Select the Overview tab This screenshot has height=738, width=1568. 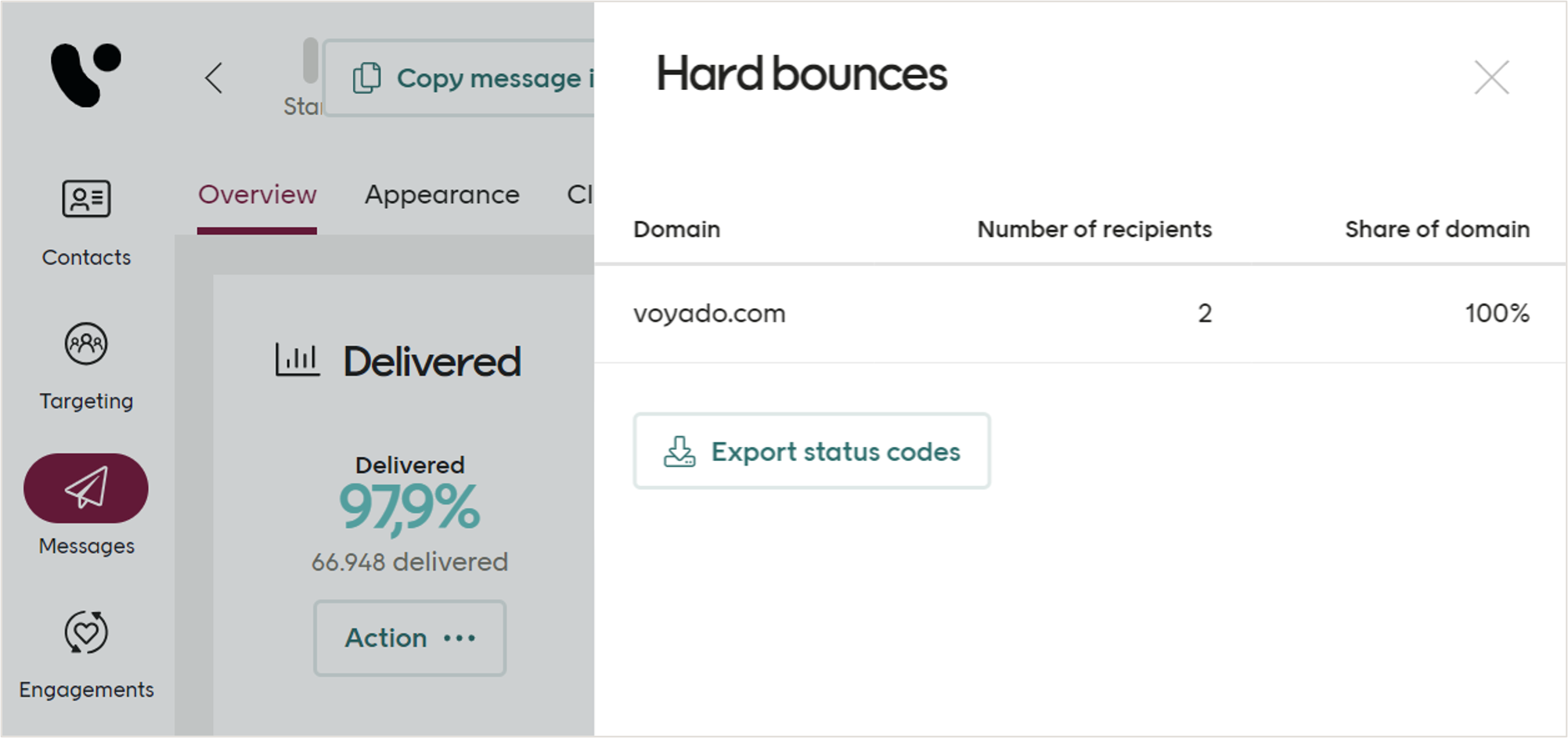click(x=257, y=194)
